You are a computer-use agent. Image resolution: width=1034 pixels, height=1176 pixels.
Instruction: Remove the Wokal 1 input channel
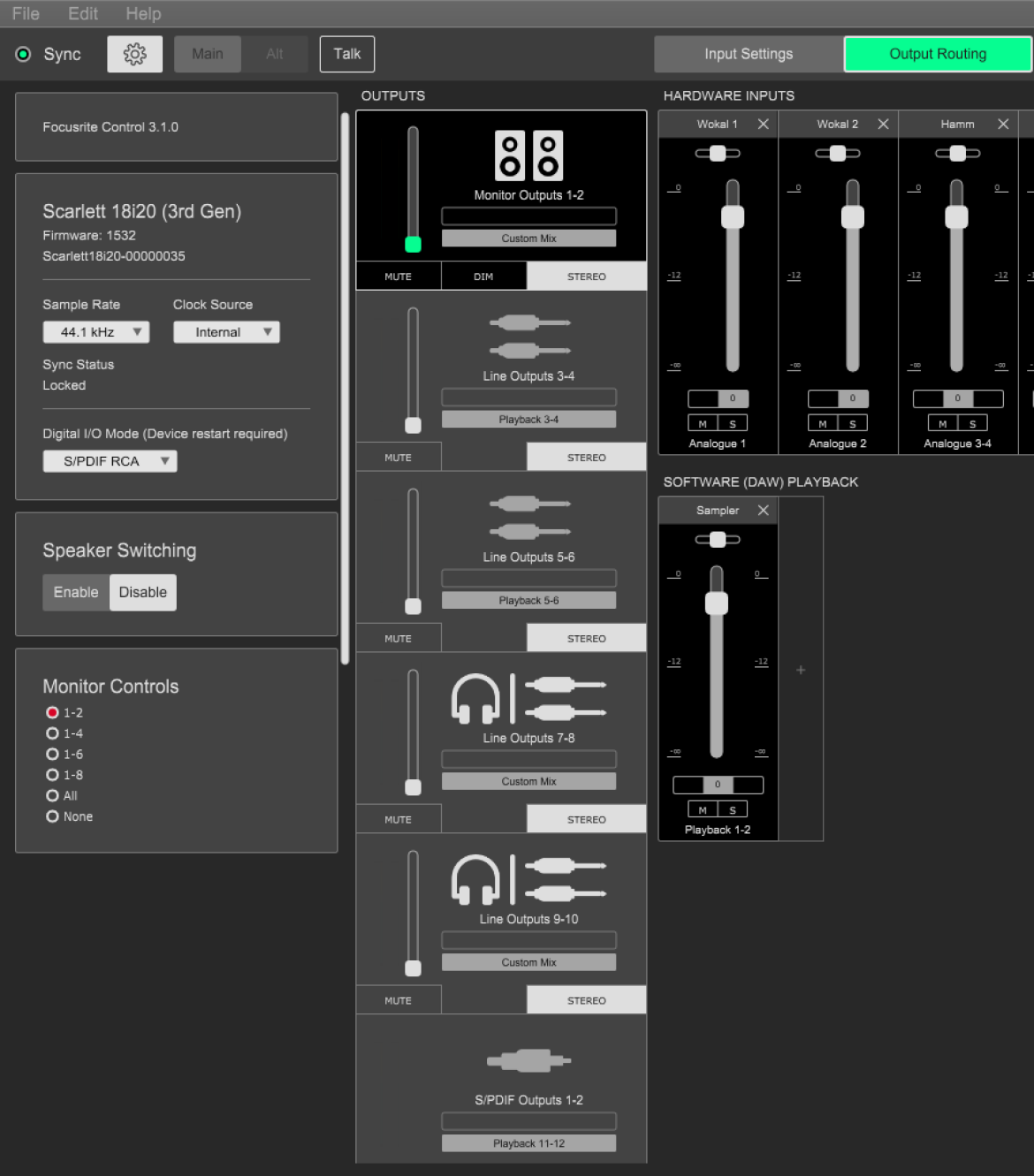click(764, 124)
